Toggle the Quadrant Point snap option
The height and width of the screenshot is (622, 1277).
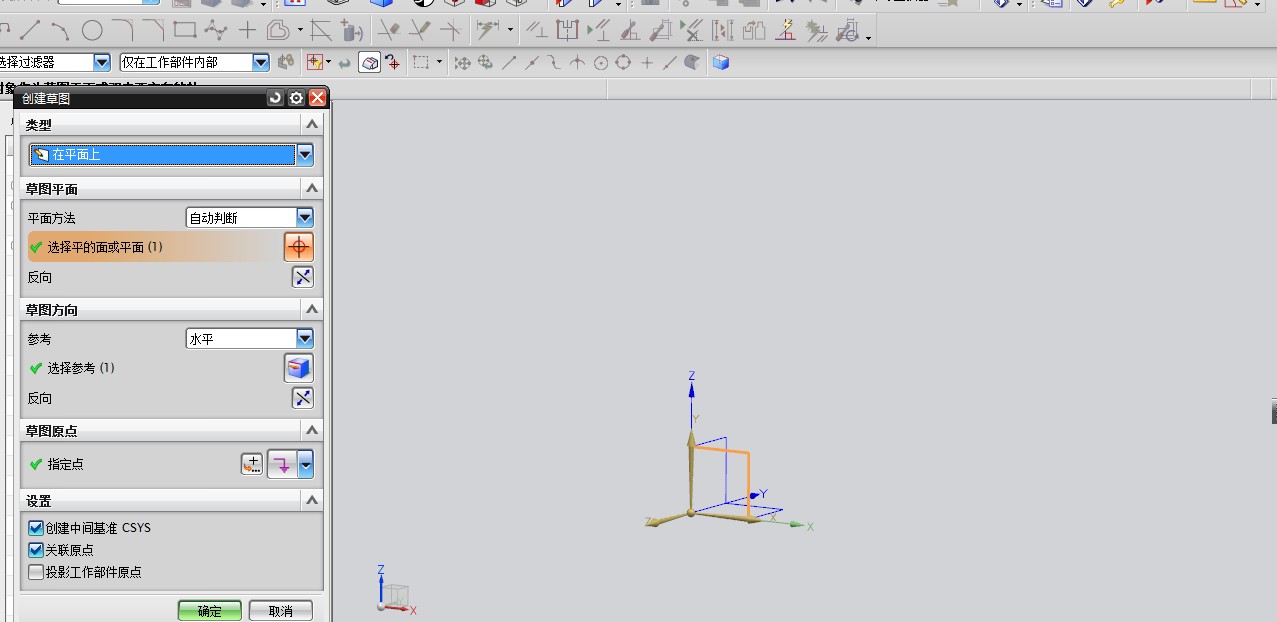pyautogui.click(x=623, y=62)
